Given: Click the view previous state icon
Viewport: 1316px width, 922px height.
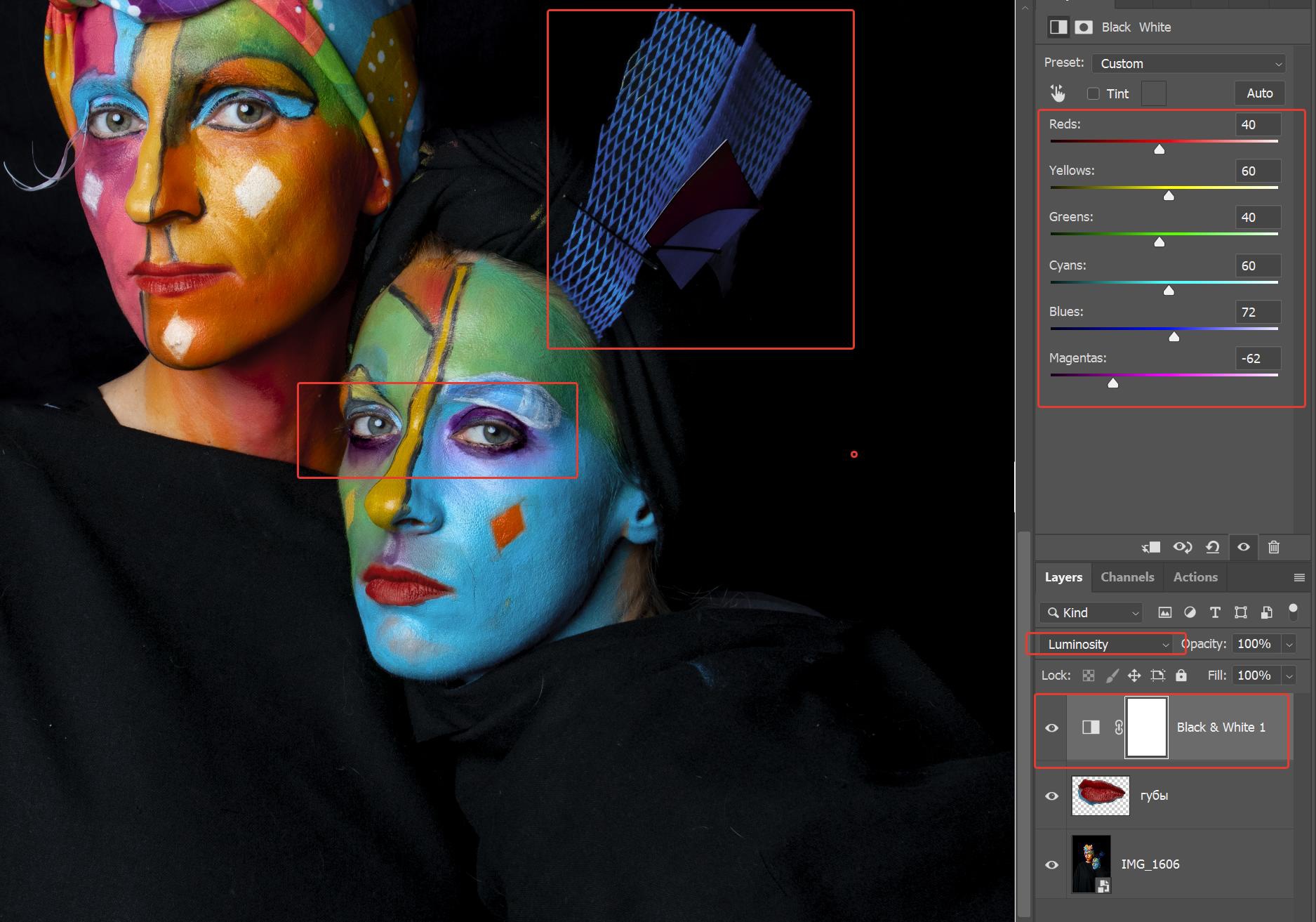Looking at the screenshot, I should (x=1182, y=547).
